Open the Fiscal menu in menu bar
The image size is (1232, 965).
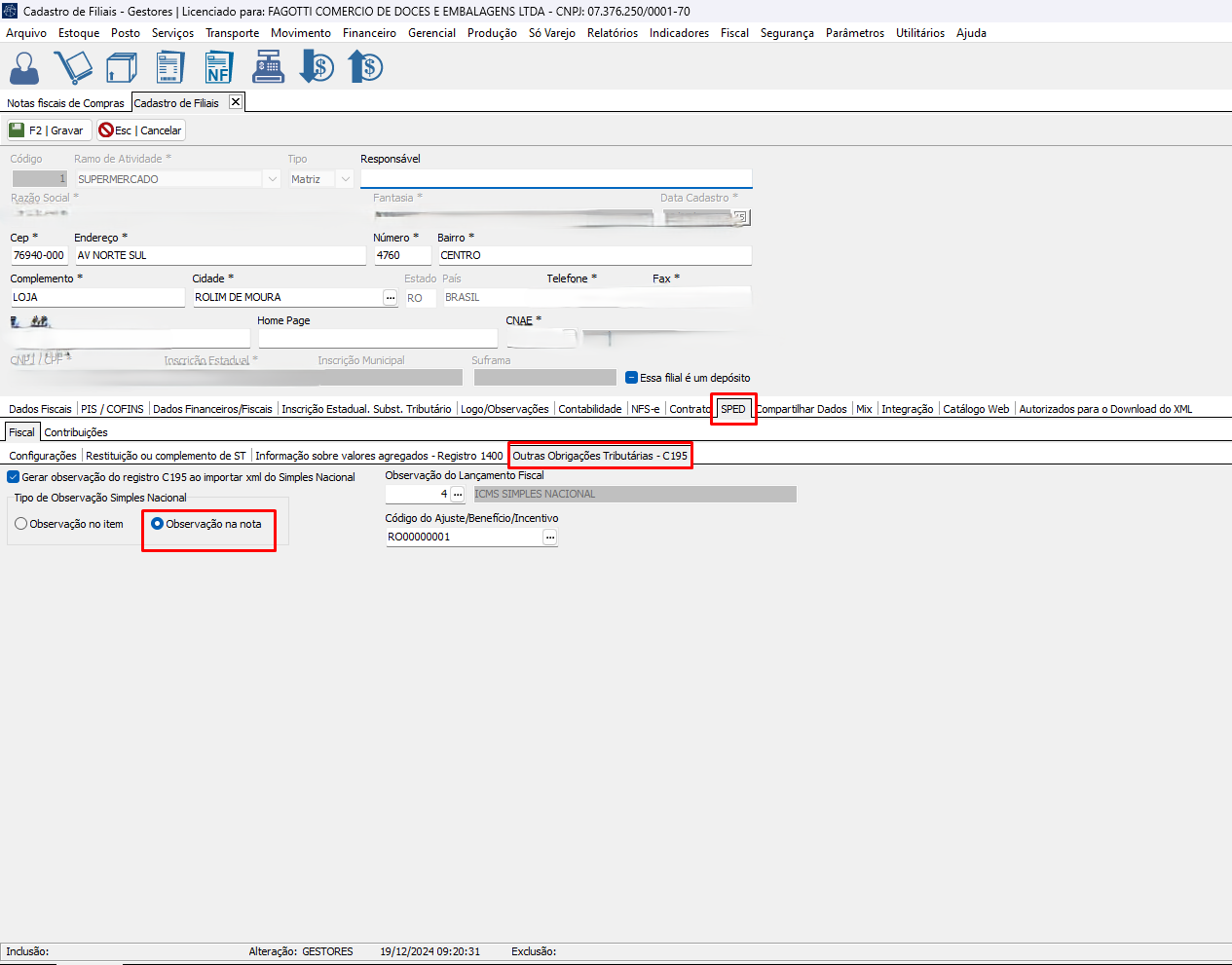pyautogui.click(x=734, y=33)
